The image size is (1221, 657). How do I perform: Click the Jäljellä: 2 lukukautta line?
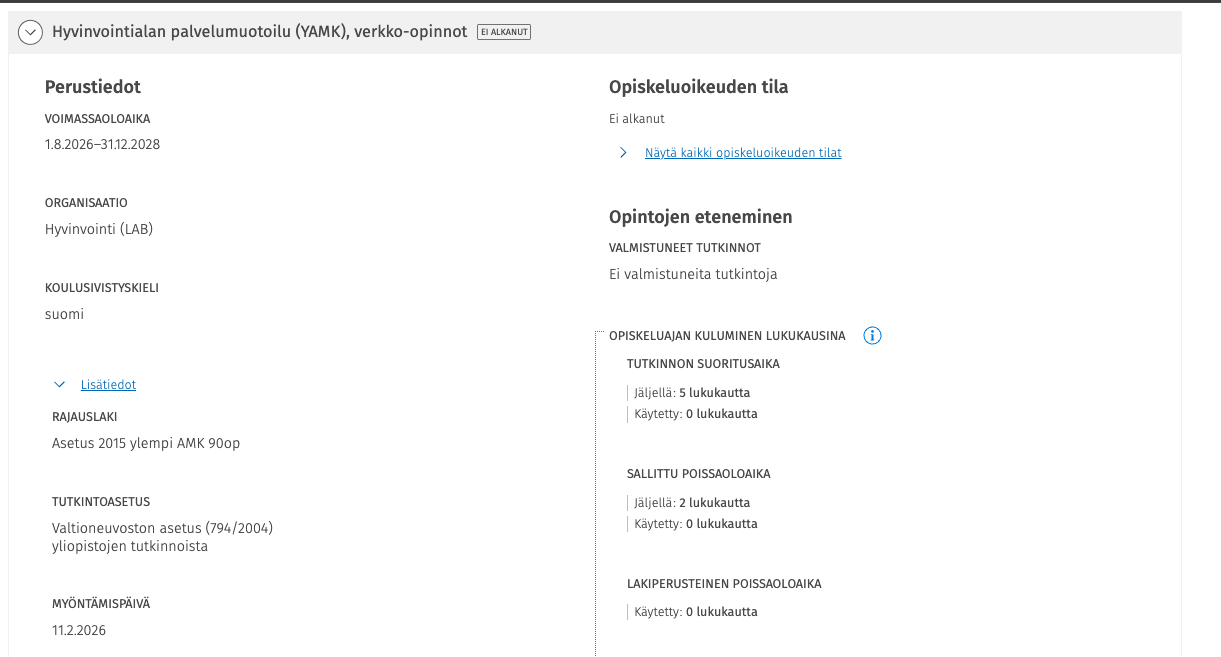pos(692,503)
